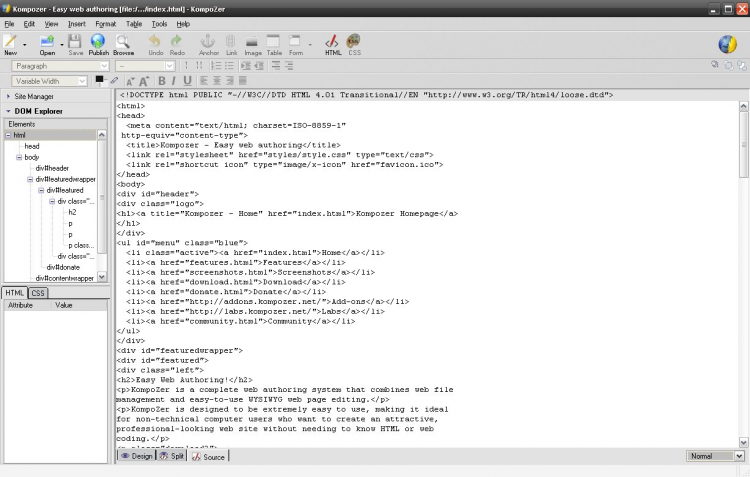Click the Publish globe icon

pyautogui.click(x=98, y=42)
